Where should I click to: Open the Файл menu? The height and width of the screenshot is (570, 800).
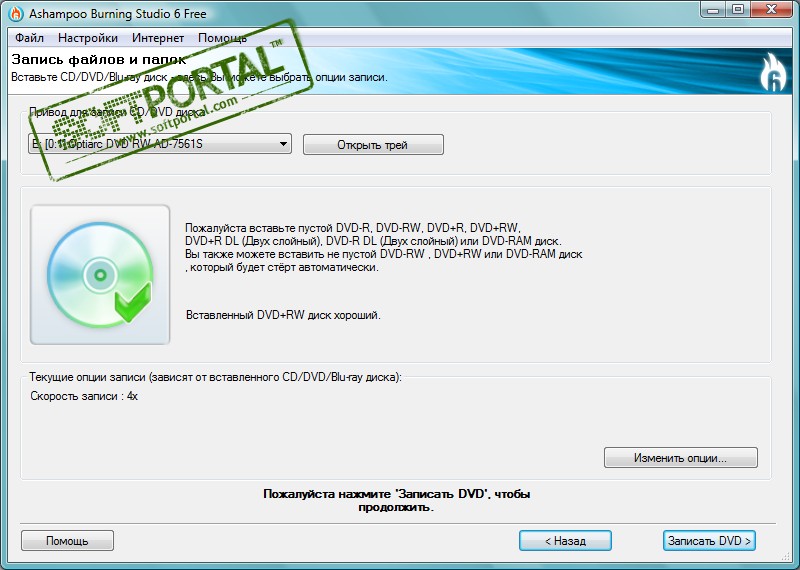pyautogui.click(x=29, y=38)
